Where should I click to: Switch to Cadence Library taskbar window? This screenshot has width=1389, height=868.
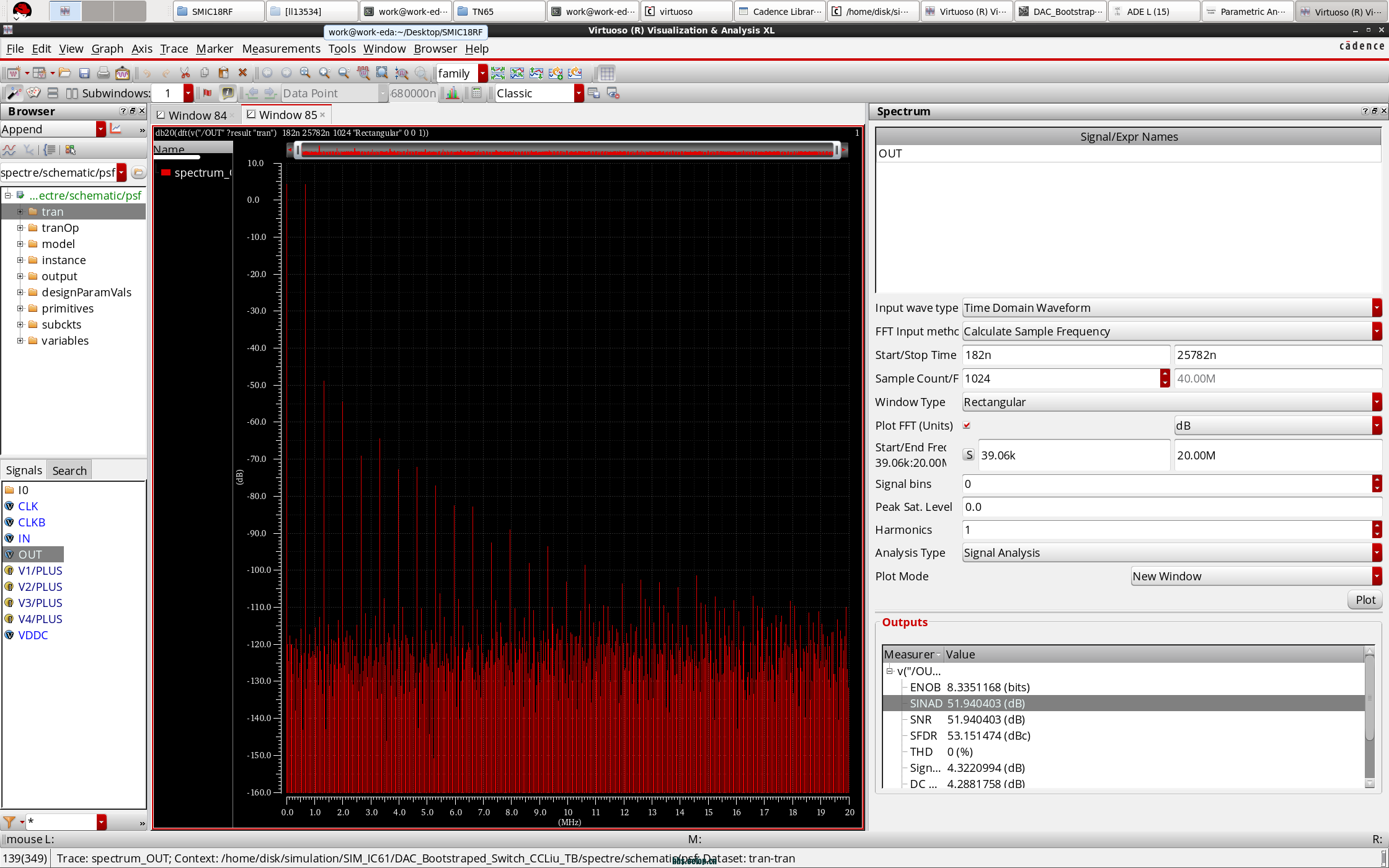click(x=780, y=11)
